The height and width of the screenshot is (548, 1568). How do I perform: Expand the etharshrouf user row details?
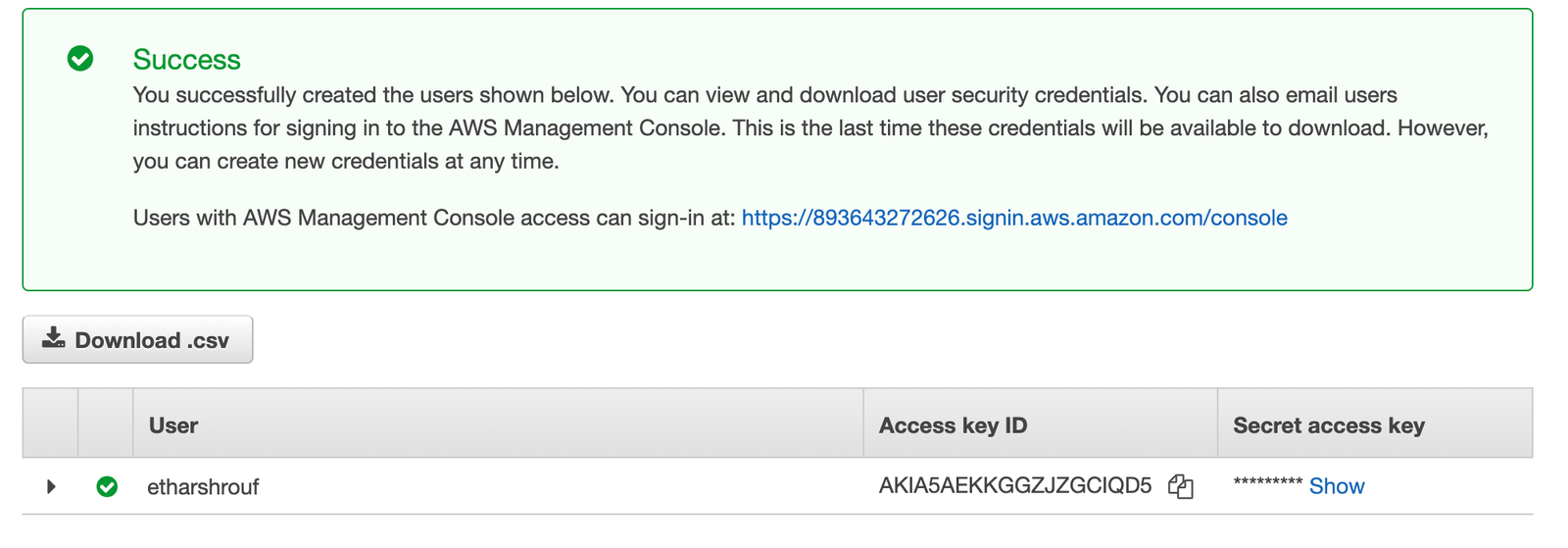point(51,486)
